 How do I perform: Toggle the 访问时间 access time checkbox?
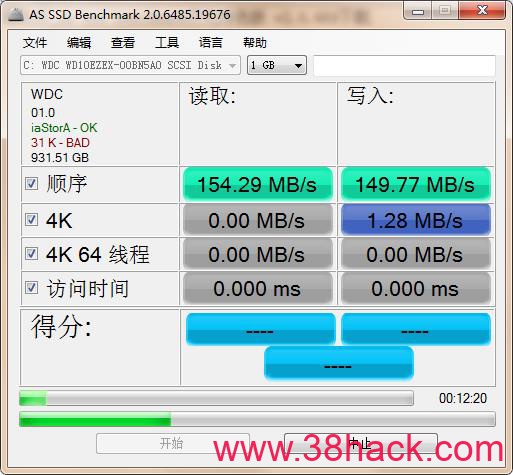tap(31, 288)
